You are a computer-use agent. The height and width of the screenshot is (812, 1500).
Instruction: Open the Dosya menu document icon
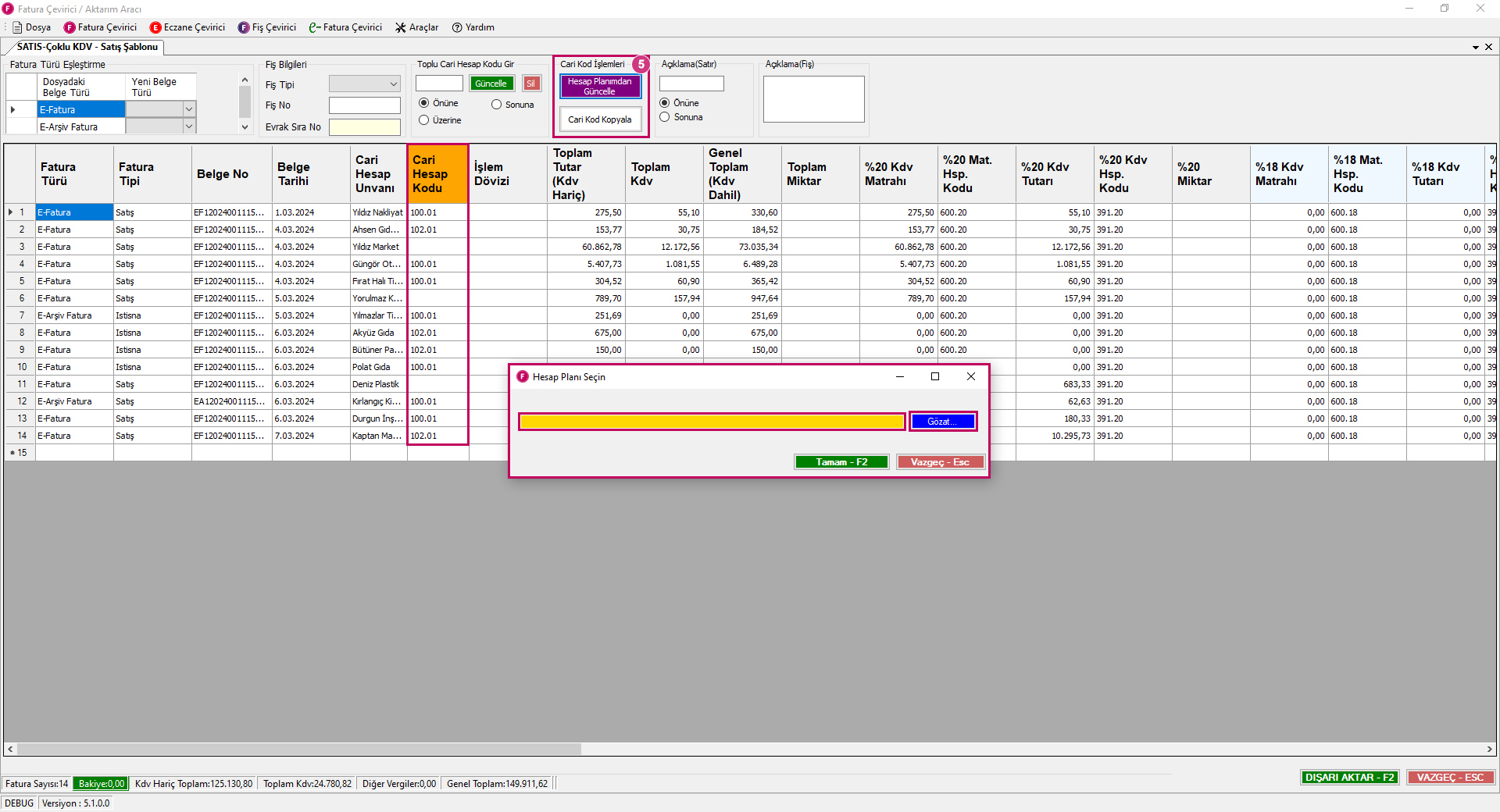17,27
